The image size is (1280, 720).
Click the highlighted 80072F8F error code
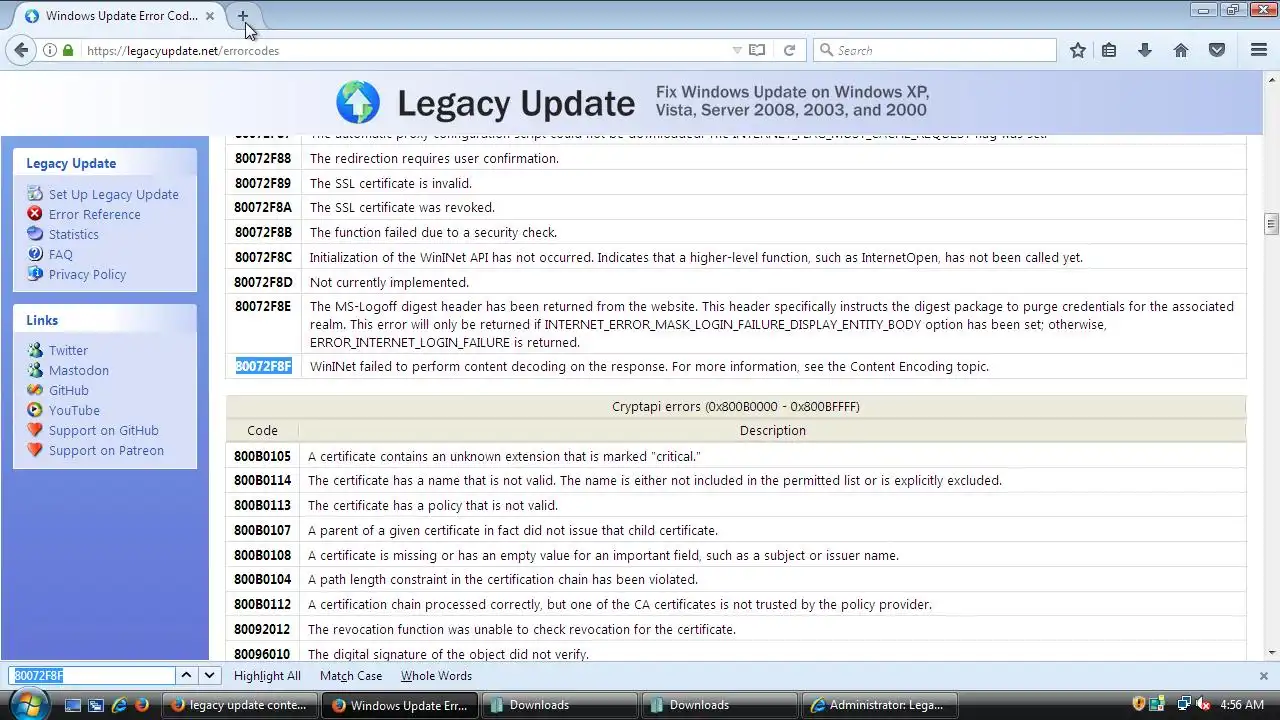coord(263,366)
